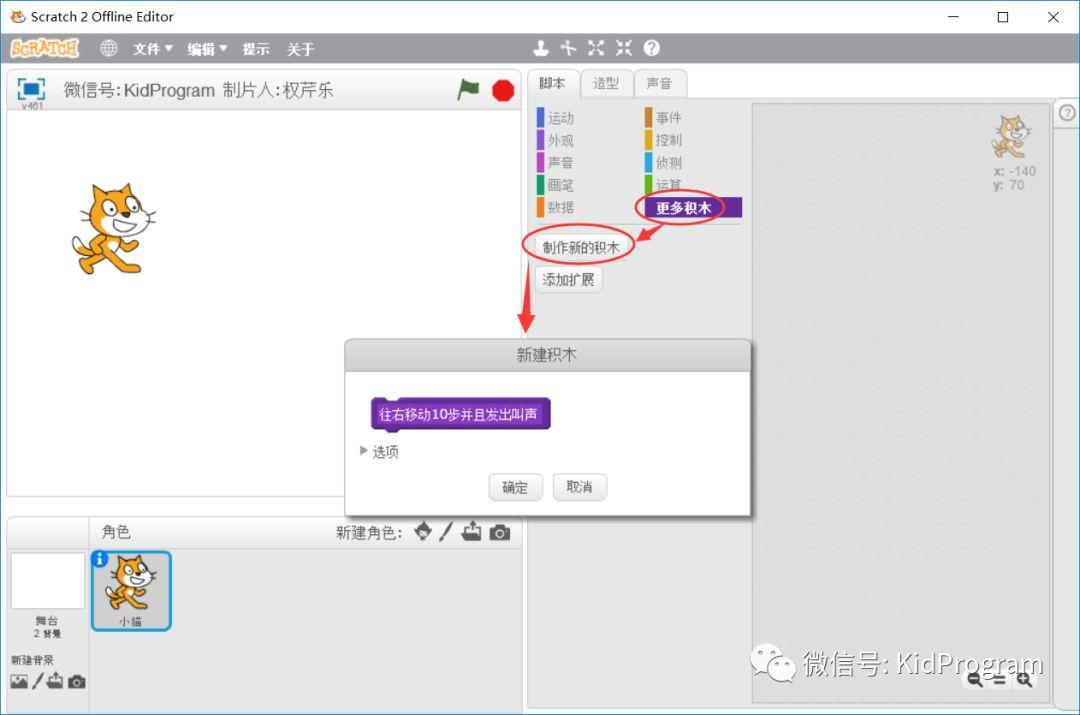Image resolution: width=1080 pixels, height=715 pixels.
Task: Edit the project title field
Action: coord(198,90)
